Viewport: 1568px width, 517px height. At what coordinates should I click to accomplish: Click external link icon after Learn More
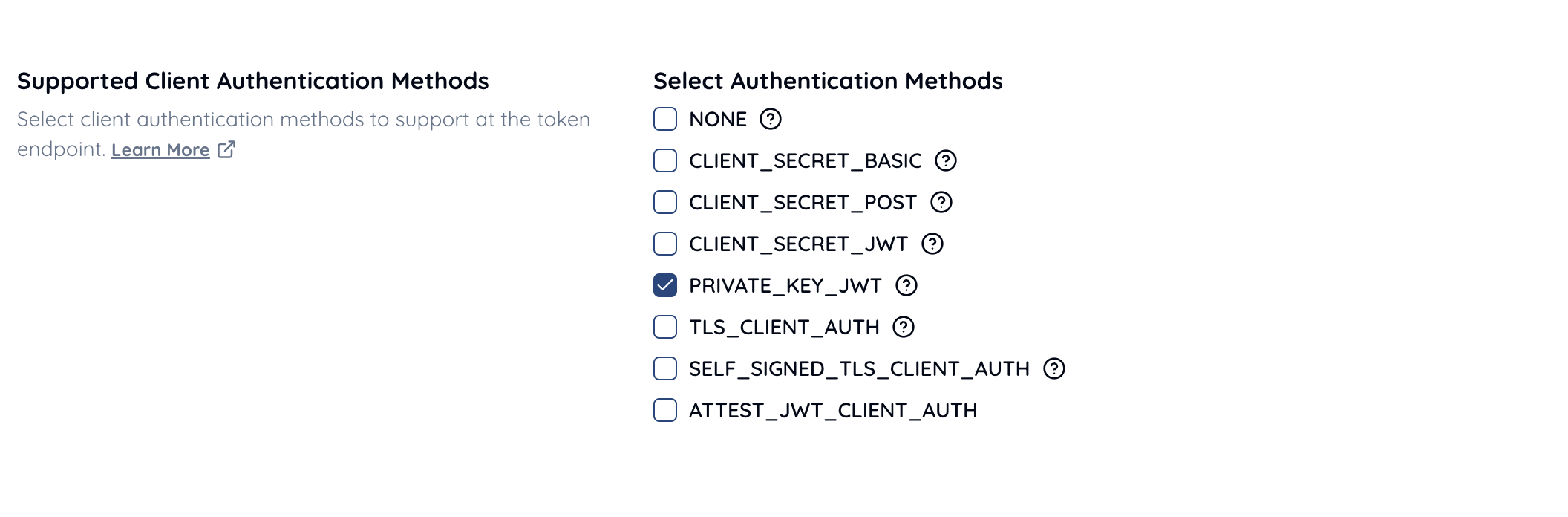pos(226,149)
